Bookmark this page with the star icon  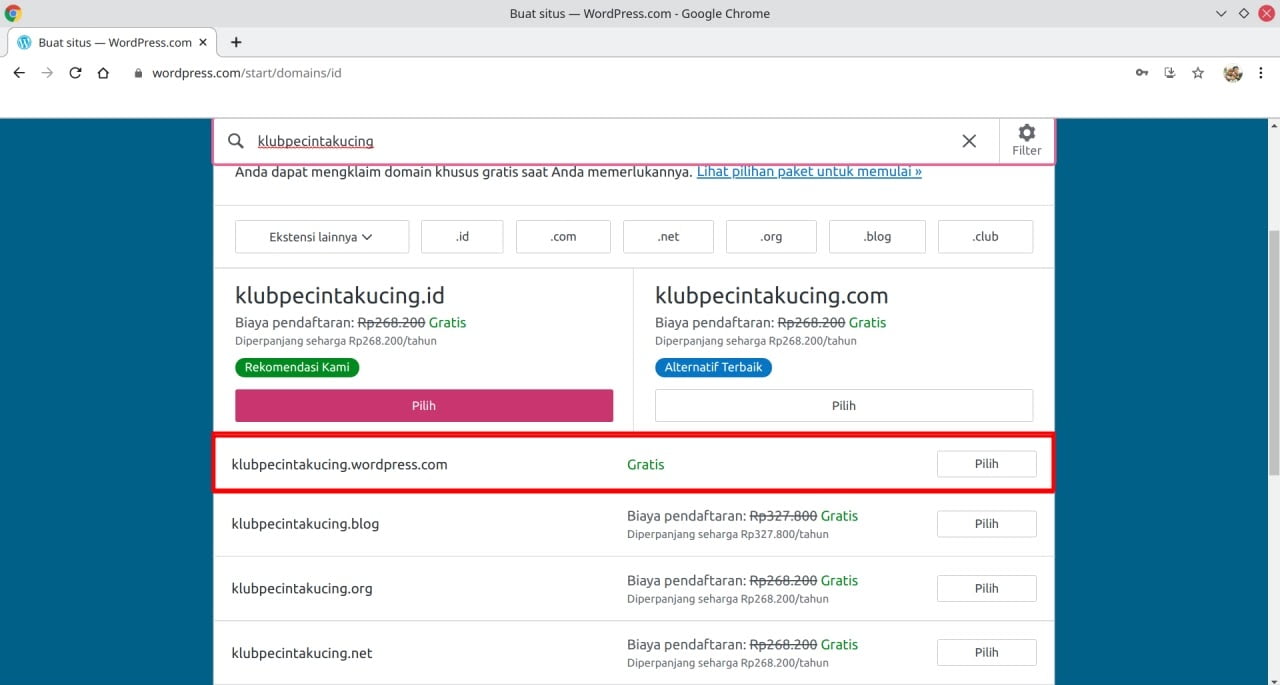click(1198, 73)
